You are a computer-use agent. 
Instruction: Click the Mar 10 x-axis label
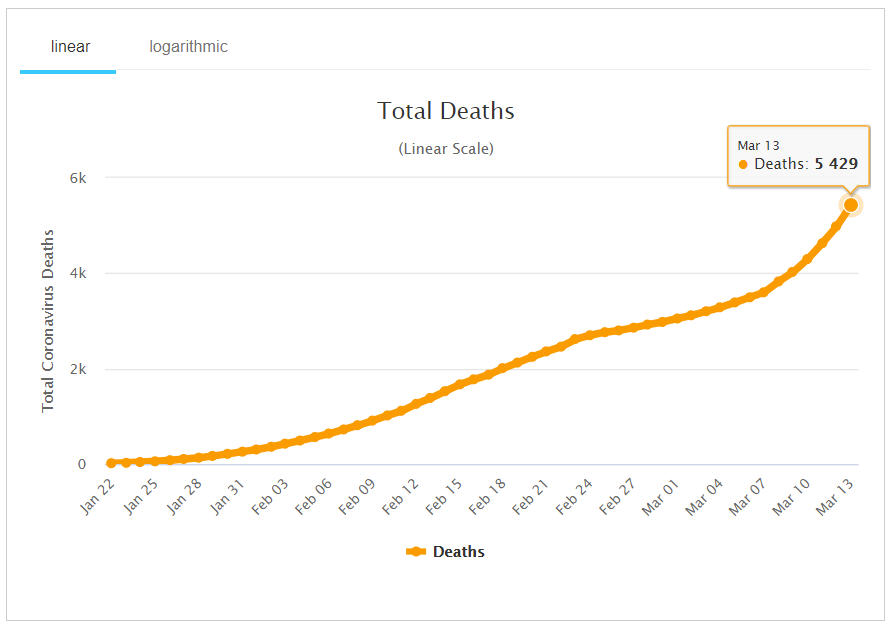[x=790, y=496]
